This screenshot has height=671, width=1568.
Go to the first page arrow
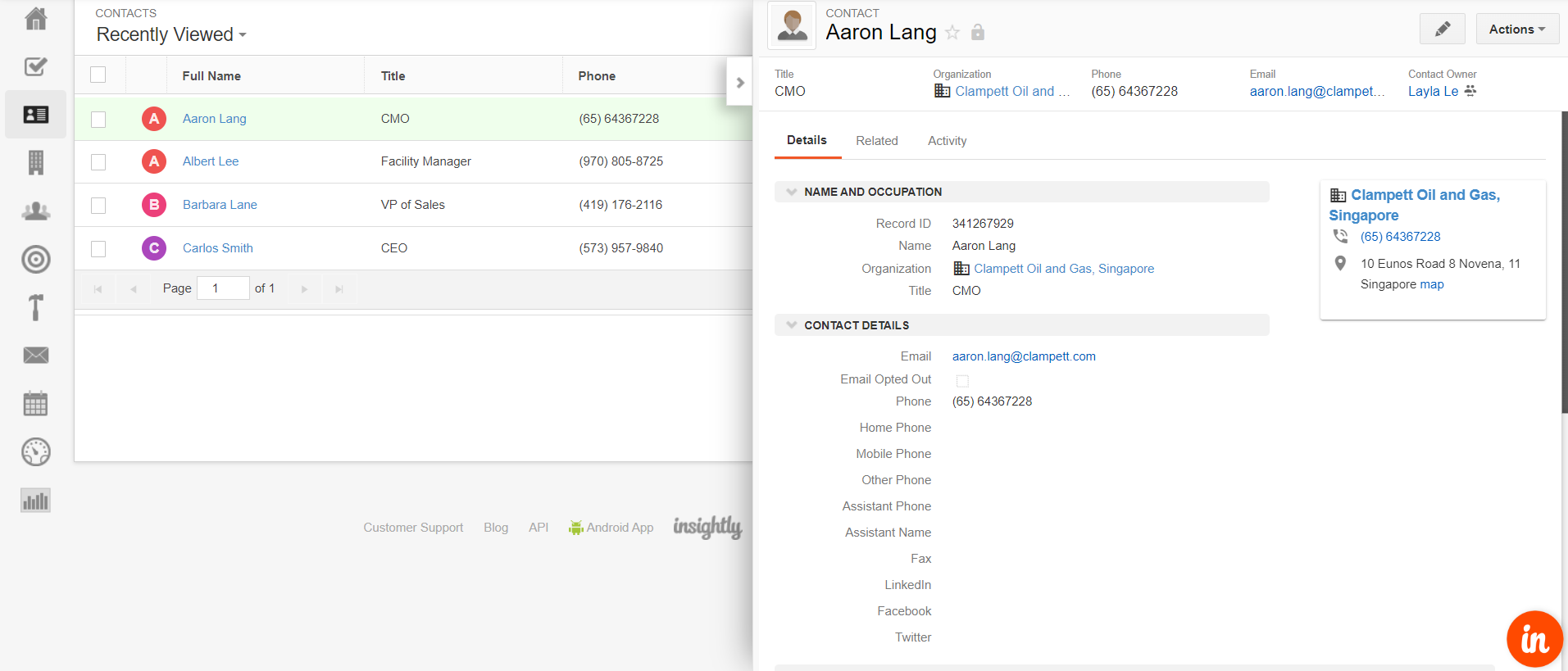[98, 289]
